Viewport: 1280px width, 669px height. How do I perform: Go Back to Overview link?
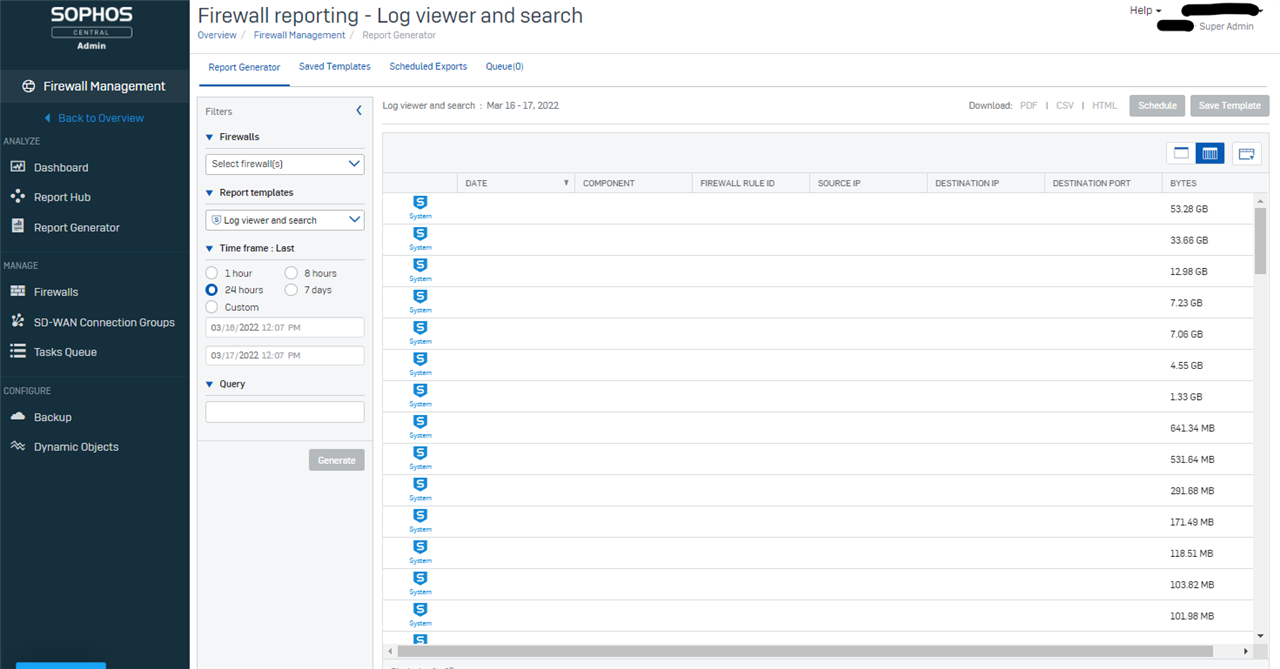(x=93, y=118)
